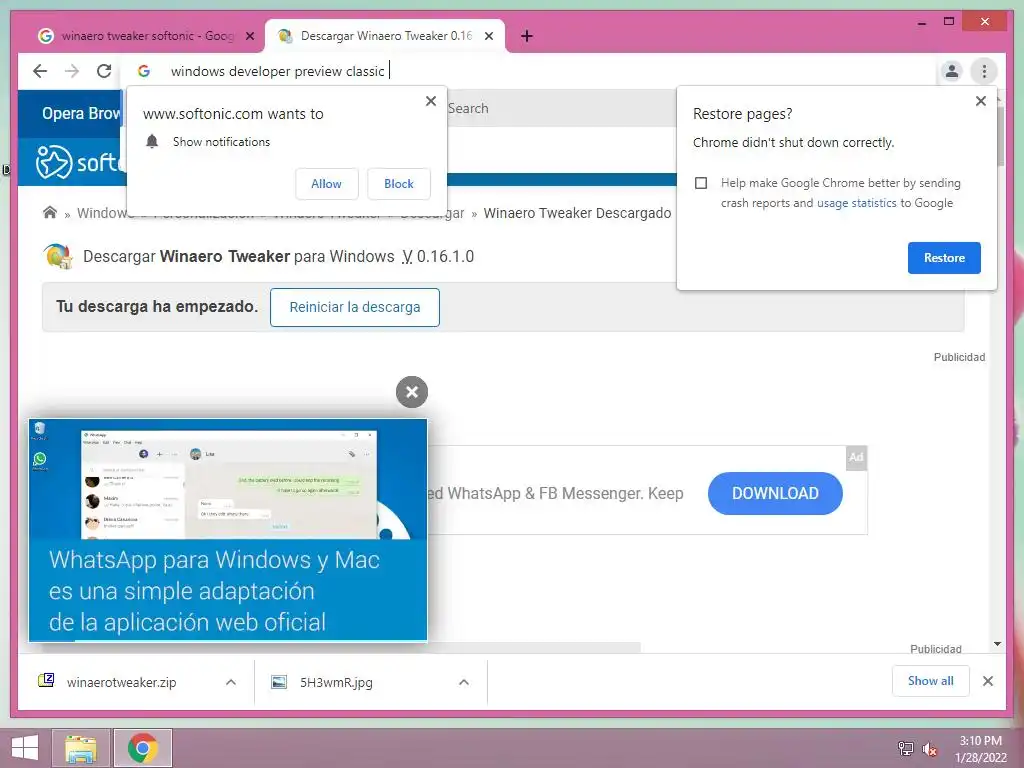The width and height of the screenshot is (1024, 768).
Task: Click the muted volume tray icon
Action: click(929, 749)
